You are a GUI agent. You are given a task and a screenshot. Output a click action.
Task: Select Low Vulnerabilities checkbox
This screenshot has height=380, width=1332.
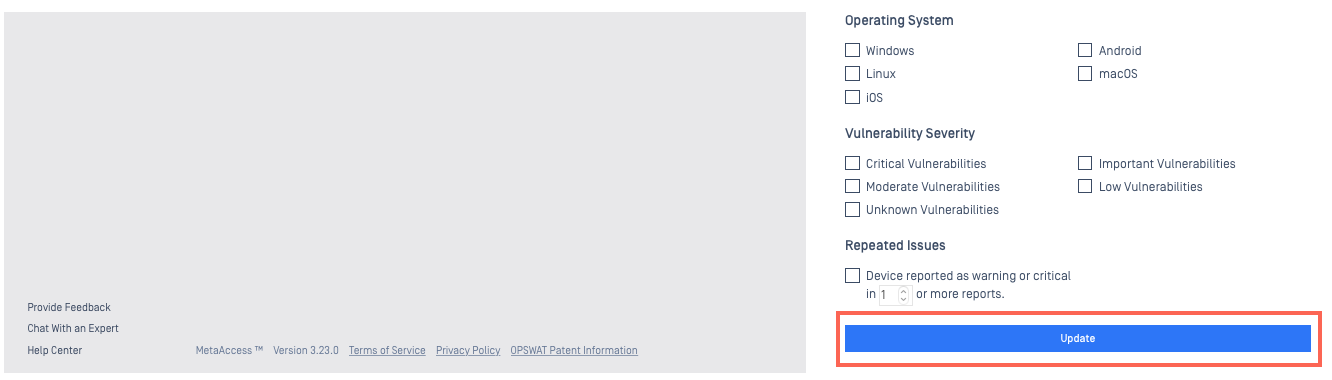click(x=1085, y=186)
